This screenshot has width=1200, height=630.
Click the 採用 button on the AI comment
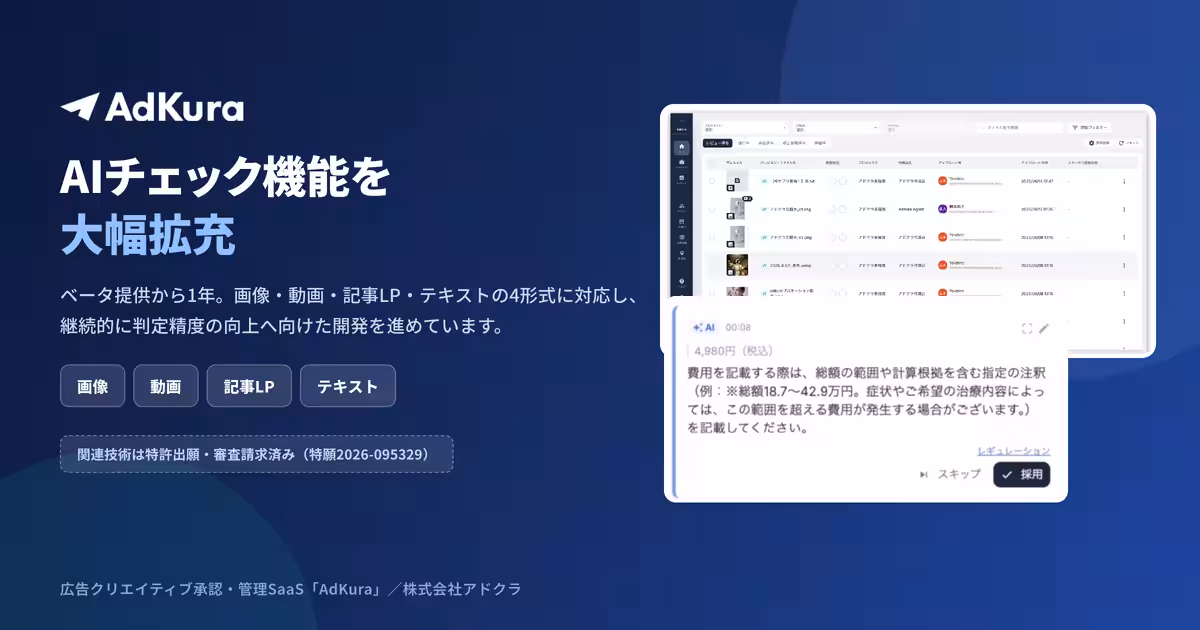(1022, 475)
